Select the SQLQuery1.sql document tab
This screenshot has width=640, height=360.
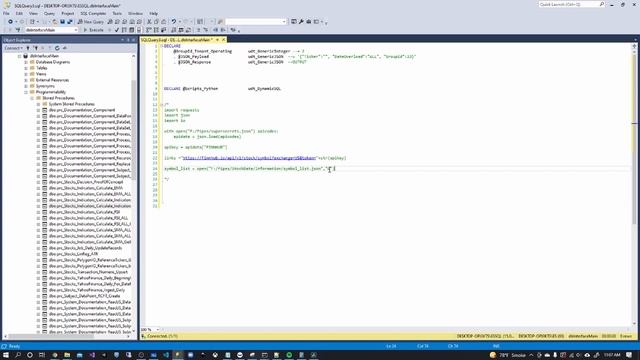tap(177, 40)
